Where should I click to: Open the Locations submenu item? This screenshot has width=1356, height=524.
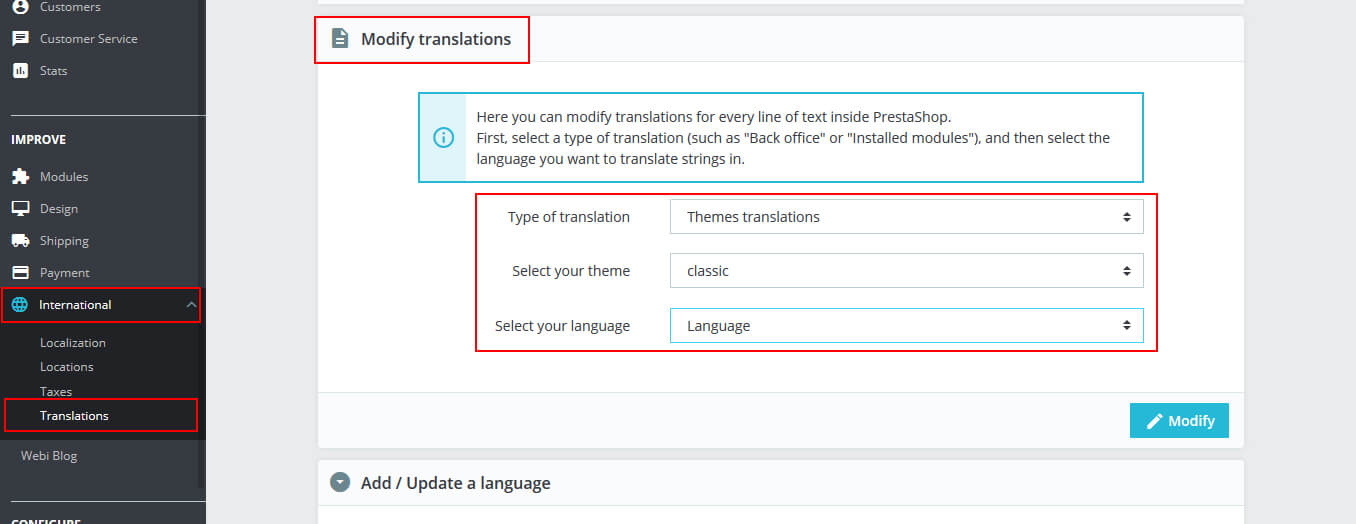pyautogui.click(x=67, y=367)
